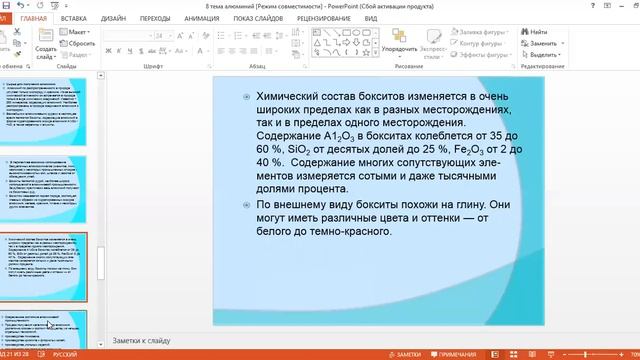Toggle center text alignment
The image size is (640, 360).
[x=232, y=51]
